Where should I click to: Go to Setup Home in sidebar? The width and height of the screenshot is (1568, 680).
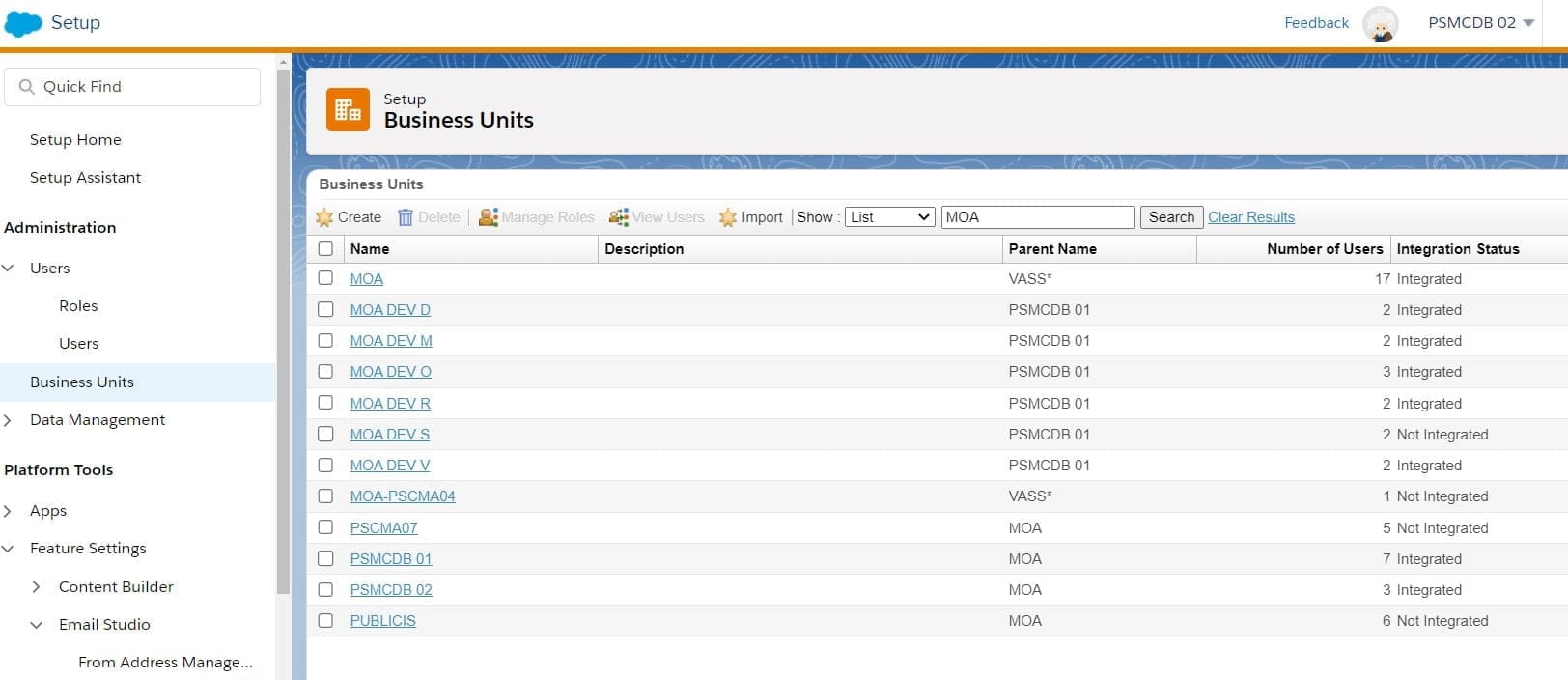75,140
